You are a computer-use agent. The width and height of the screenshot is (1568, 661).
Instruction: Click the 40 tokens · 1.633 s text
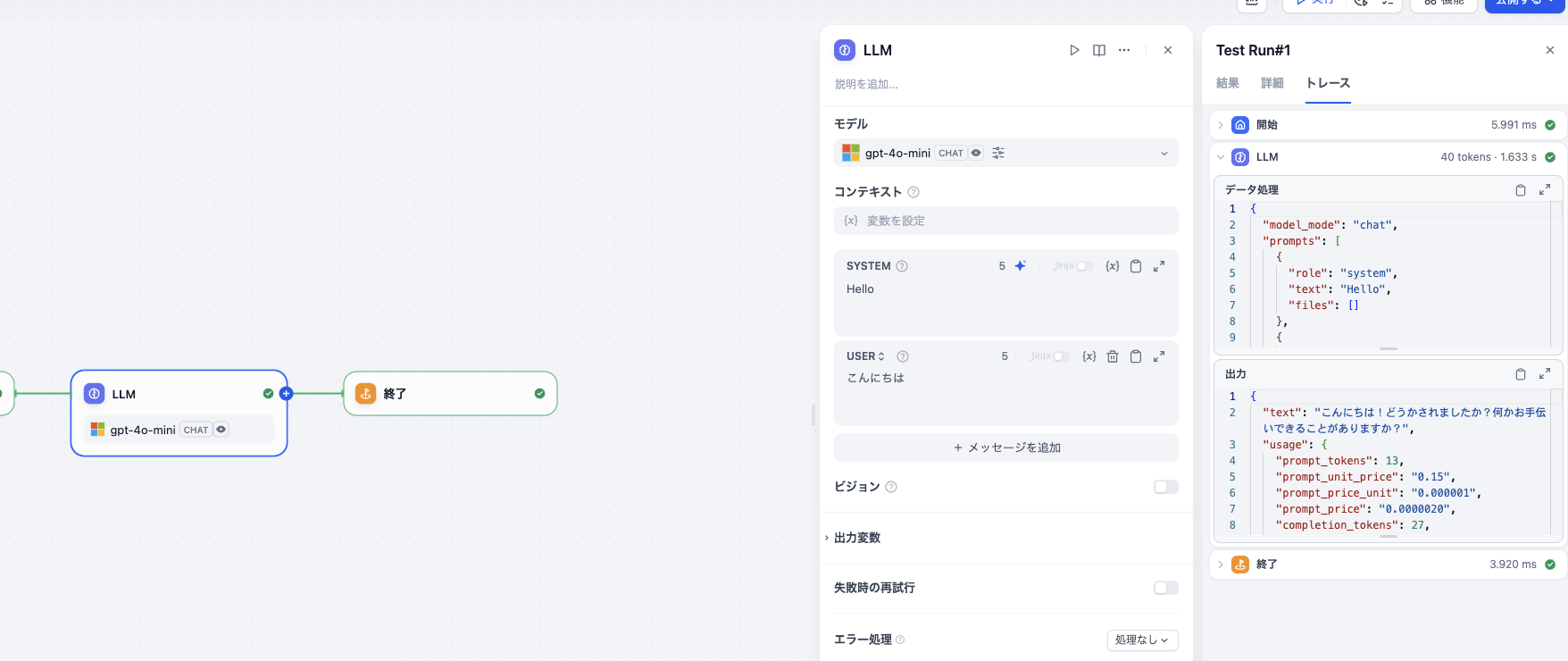[x=1489, y=157]
